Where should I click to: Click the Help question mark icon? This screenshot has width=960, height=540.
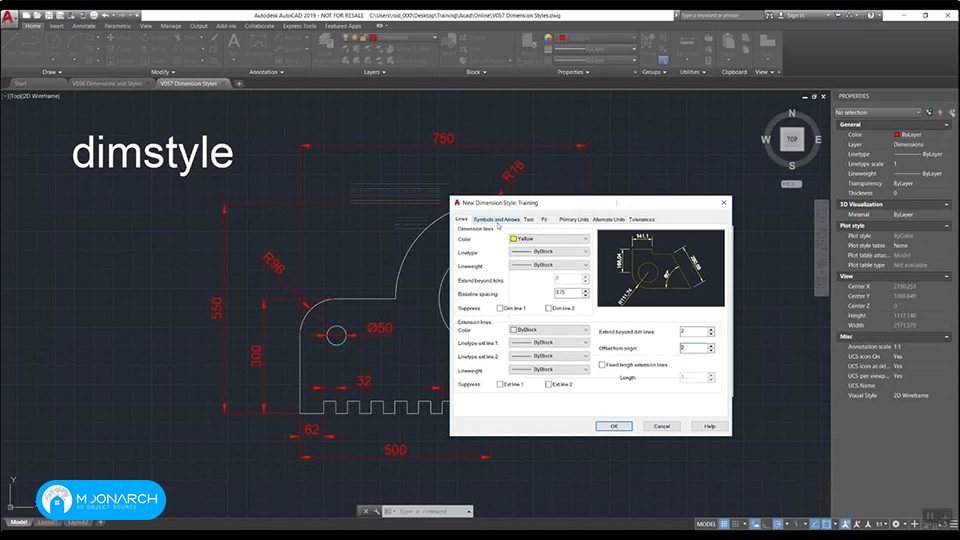871,15
